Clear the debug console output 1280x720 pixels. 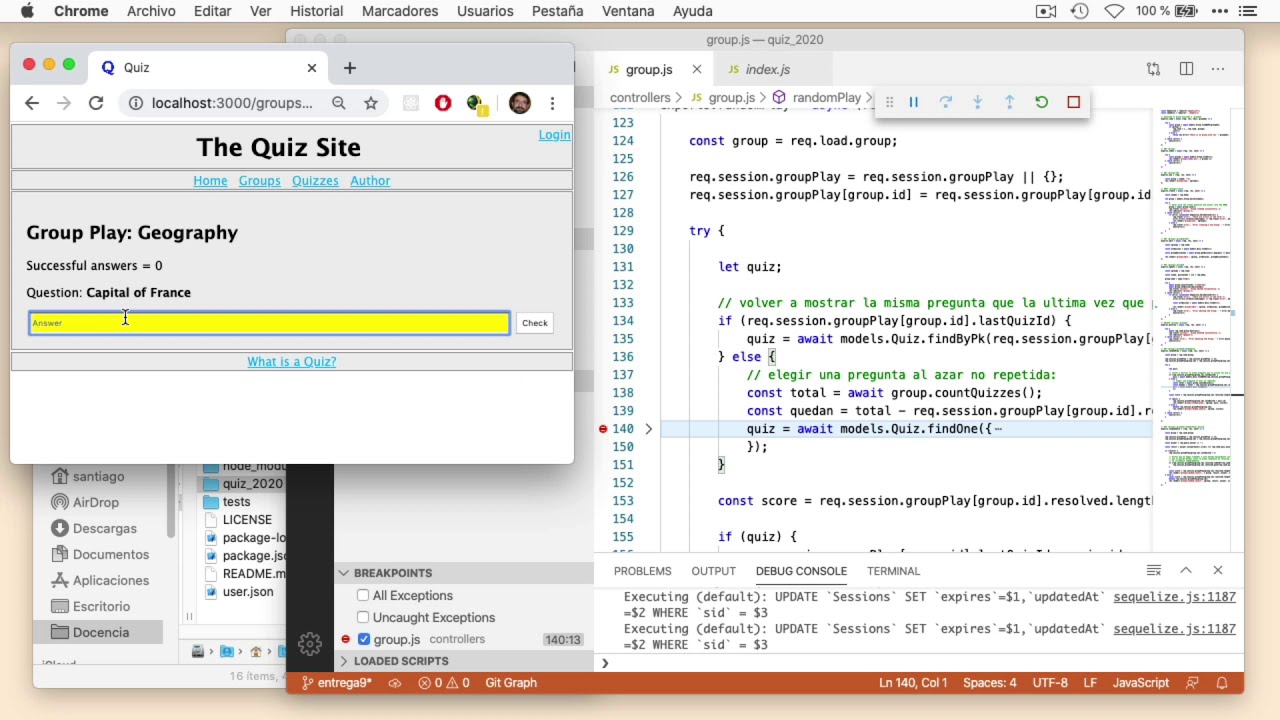(x=1154, y=570)
